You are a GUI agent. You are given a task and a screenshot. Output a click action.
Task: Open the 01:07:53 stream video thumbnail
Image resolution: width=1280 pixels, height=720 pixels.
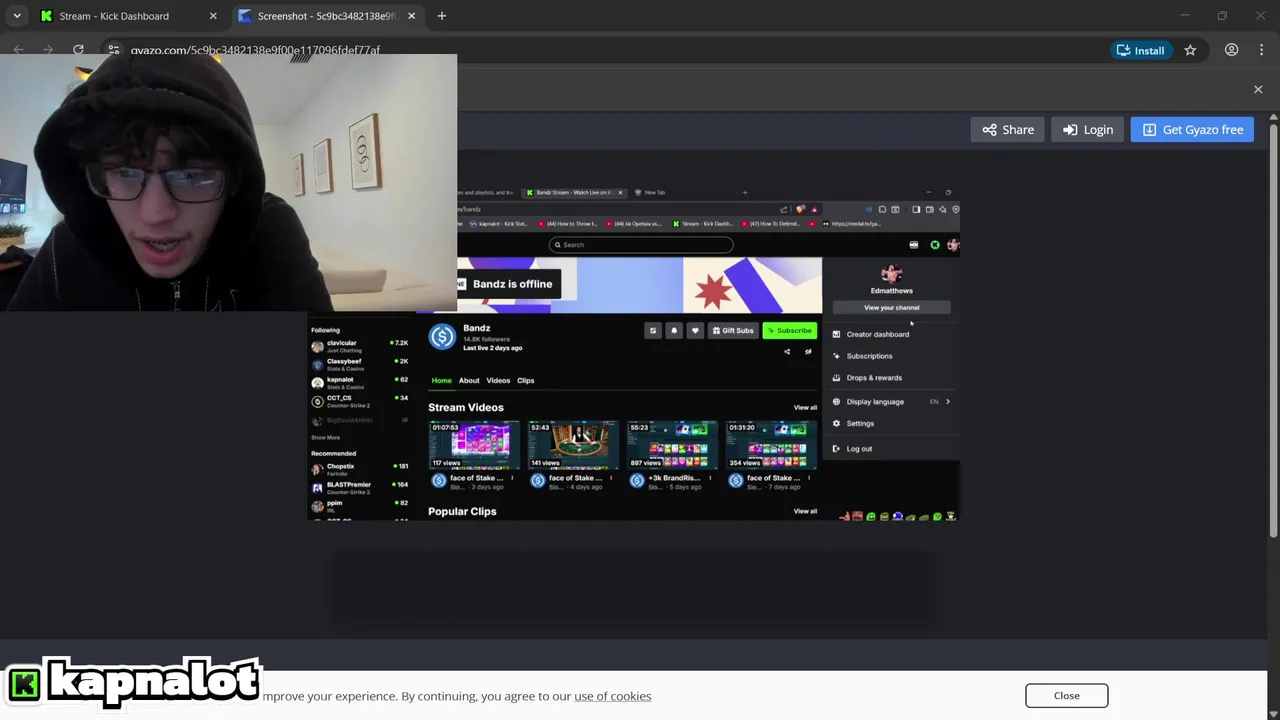[x=474, y=445]
